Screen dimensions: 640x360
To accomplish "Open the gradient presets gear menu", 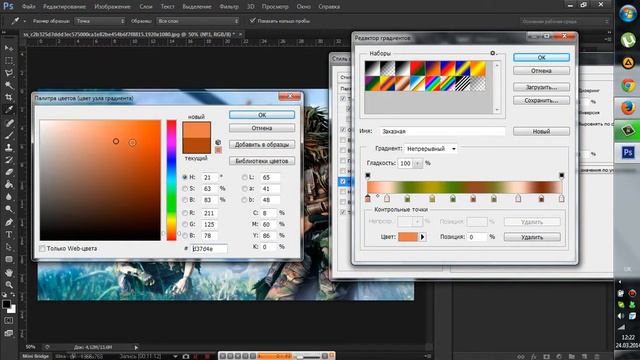I will [493, 53].
